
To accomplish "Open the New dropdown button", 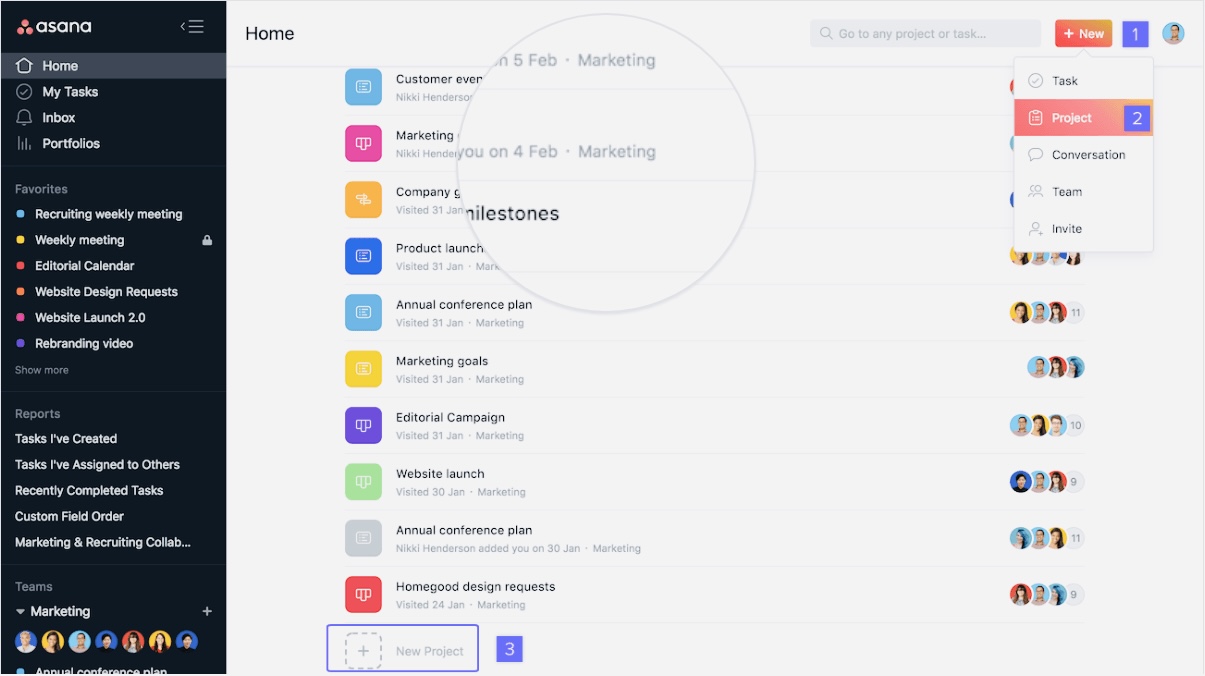I will click(1083, 33).
